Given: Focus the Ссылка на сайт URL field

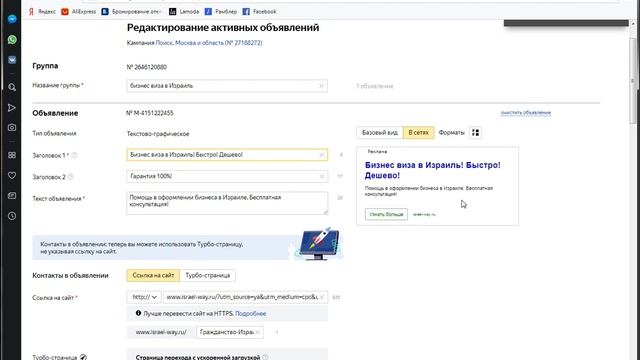Looking at the screenshot, I should (x=245, y=297).
